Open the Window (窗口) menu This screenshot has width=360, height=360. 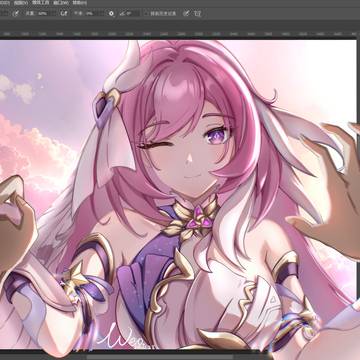click(61, 3)
